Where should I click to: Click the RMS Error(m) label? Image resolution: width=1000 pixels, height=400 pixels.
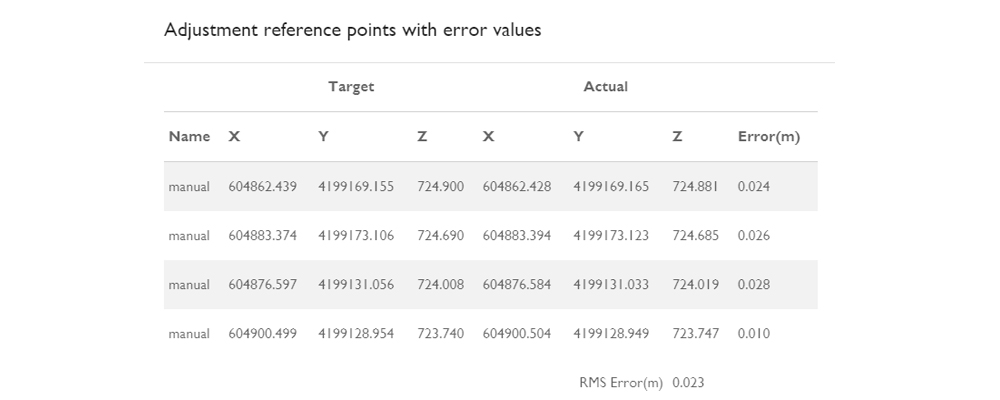point(621,383)
